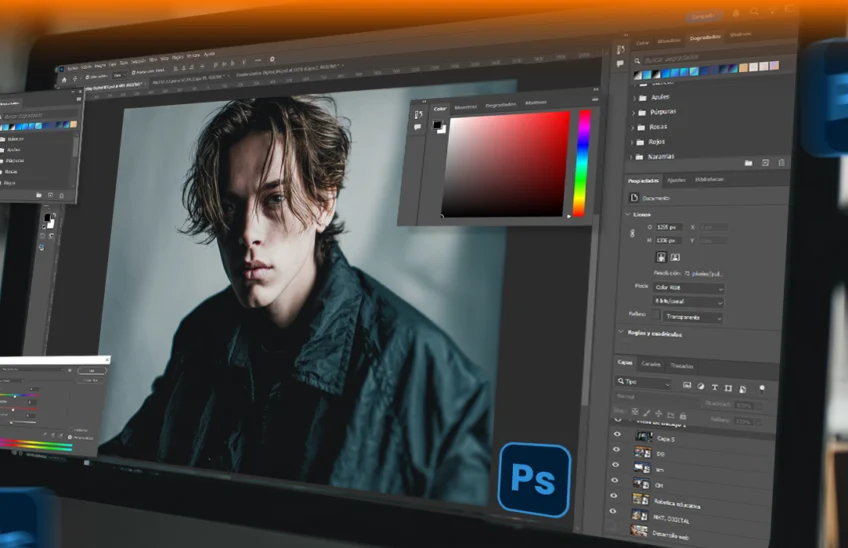Viewport: 848px width, 548px height.
Task: Open the Color RGB mode dropdown
Action: [x=688, y=288]
